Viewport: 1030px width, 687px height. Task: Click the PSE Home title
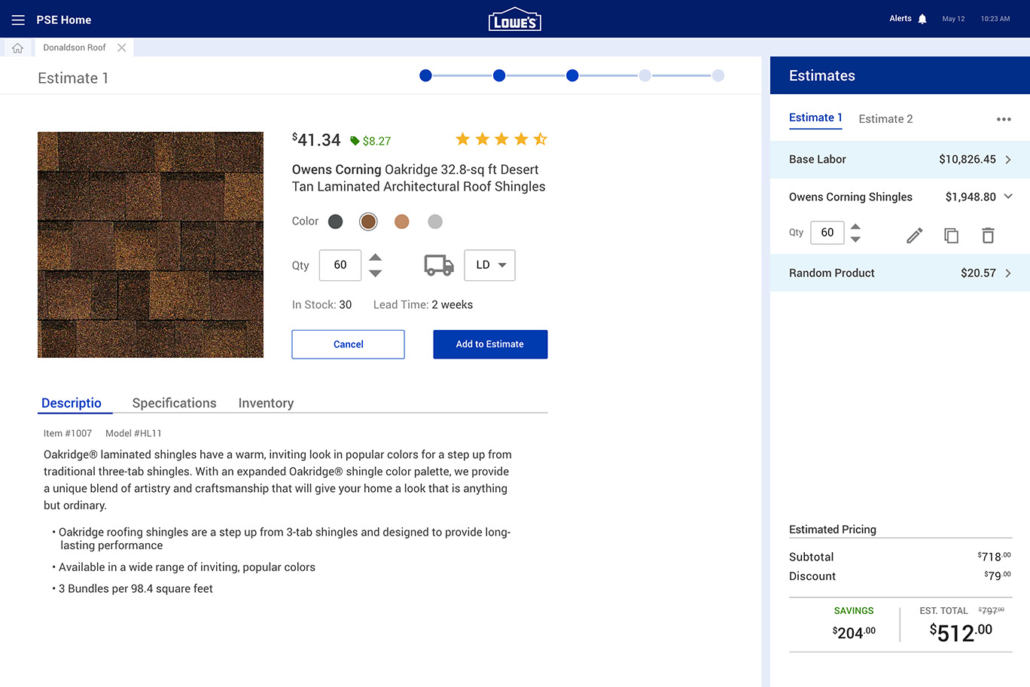[x=64, y=20]
